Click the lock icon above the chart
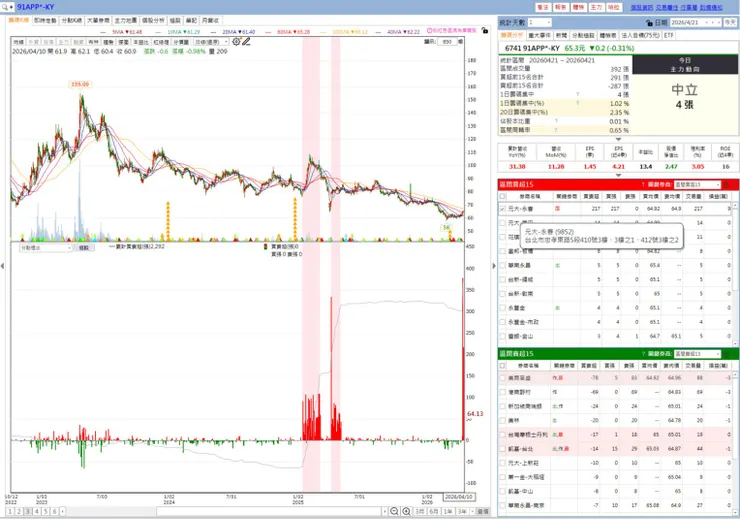740x519 pixels. 485,30
